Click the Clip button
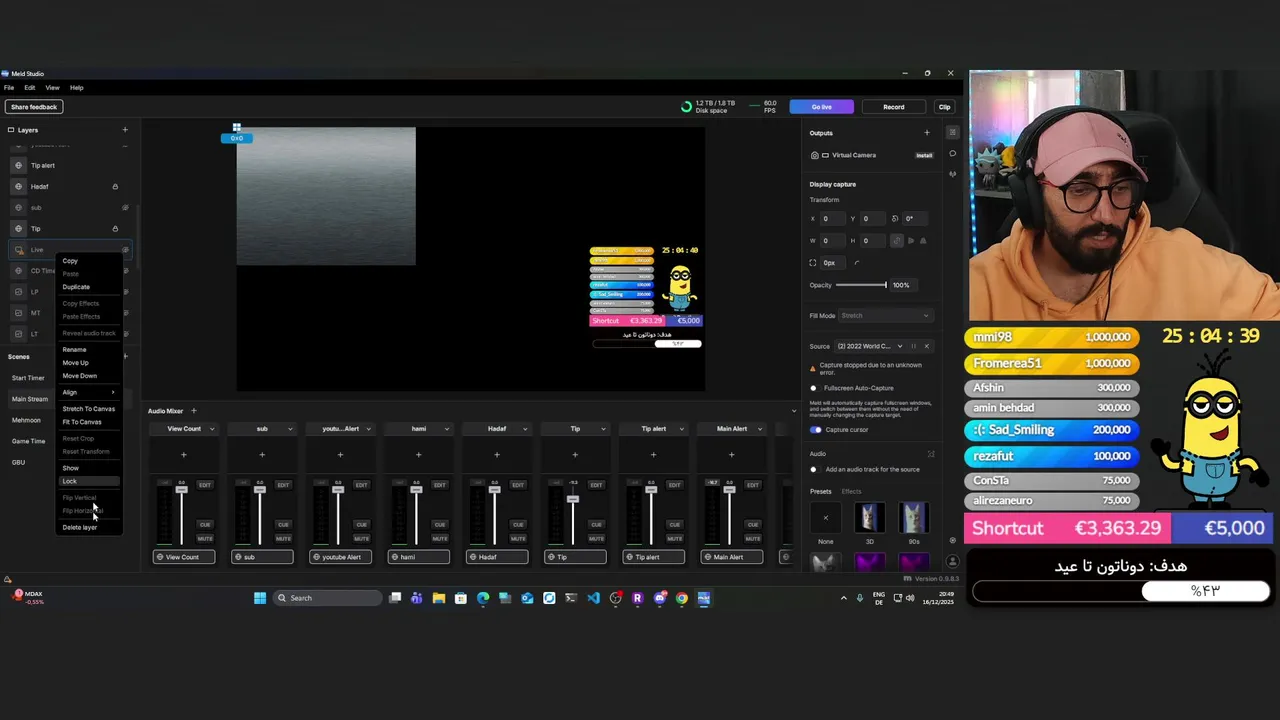 click(944, 107)
